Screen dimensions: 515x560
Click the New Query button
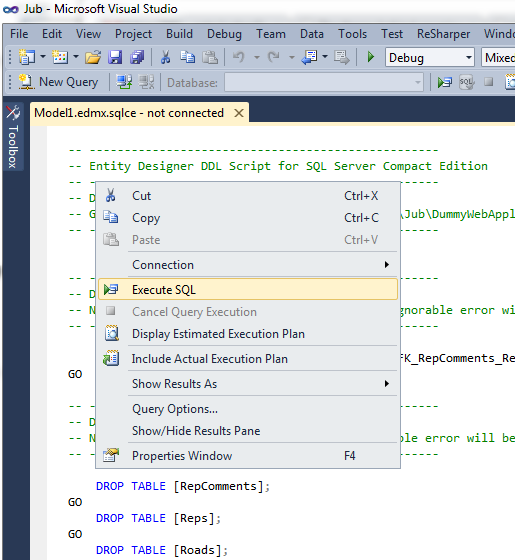click(x=58, y=82)
